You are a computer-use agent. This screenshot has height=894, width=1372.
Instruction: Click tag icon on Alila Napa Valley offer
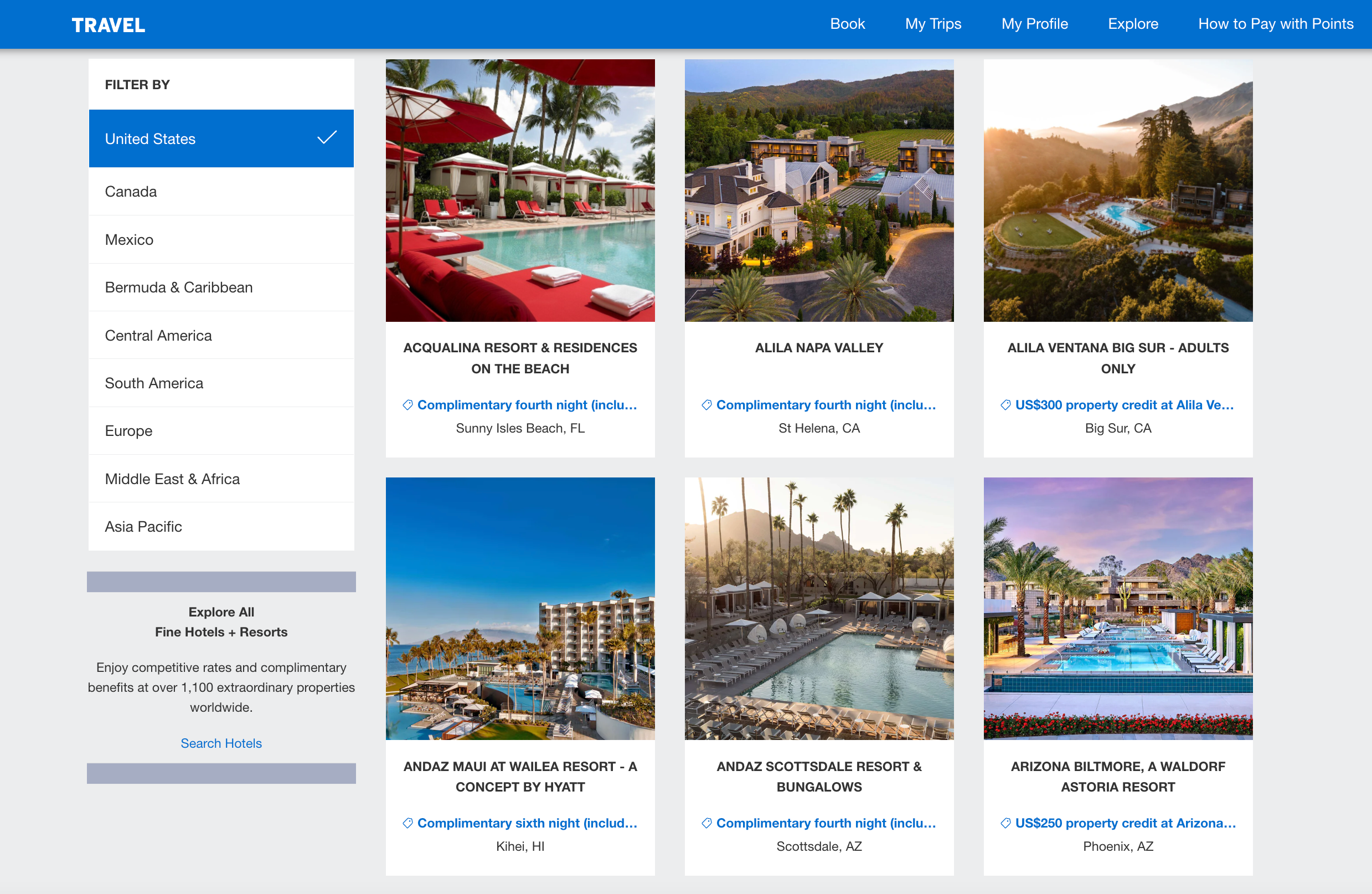706,405
